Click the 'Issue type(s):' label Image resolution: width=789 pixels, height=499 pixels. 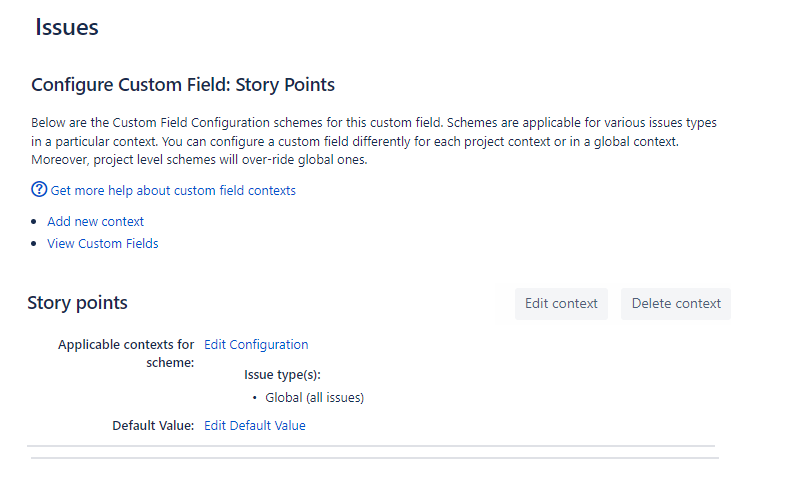282,375
